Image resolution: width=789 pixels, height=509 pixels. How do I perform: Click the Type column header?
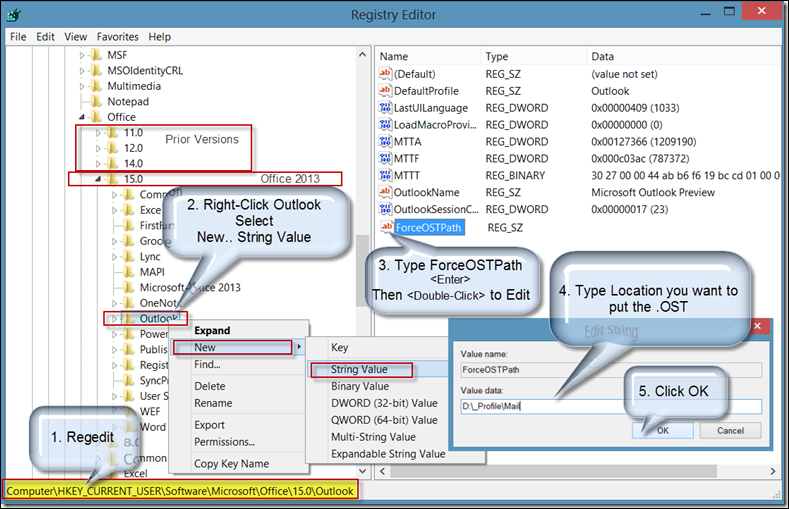pyautogui.click(x=533, y=56)
